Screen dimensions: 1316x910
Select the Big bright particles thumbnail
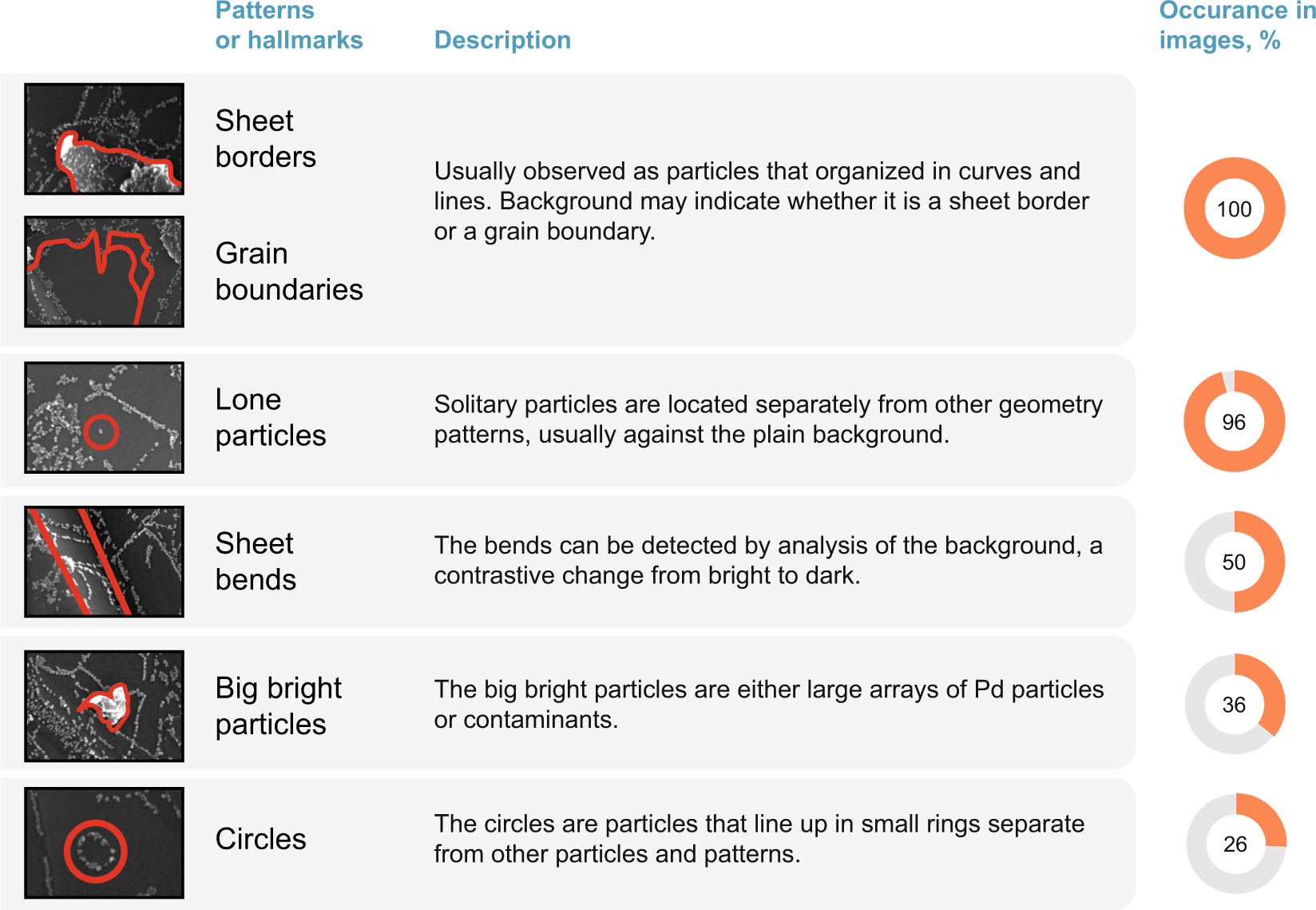(104, 706)
